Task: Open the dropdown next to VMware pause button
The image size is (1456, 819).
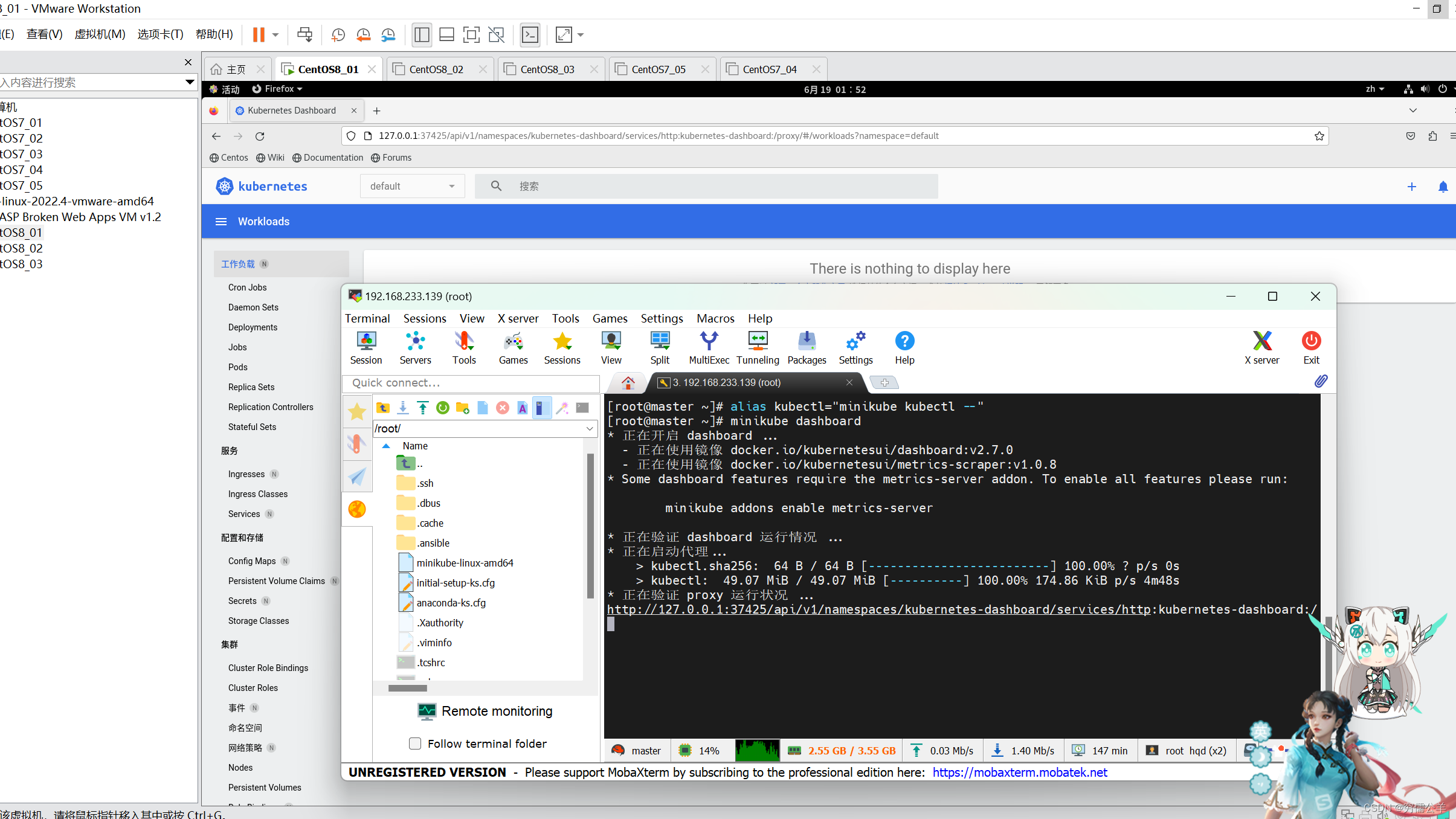Action: (x=275, y=35)
